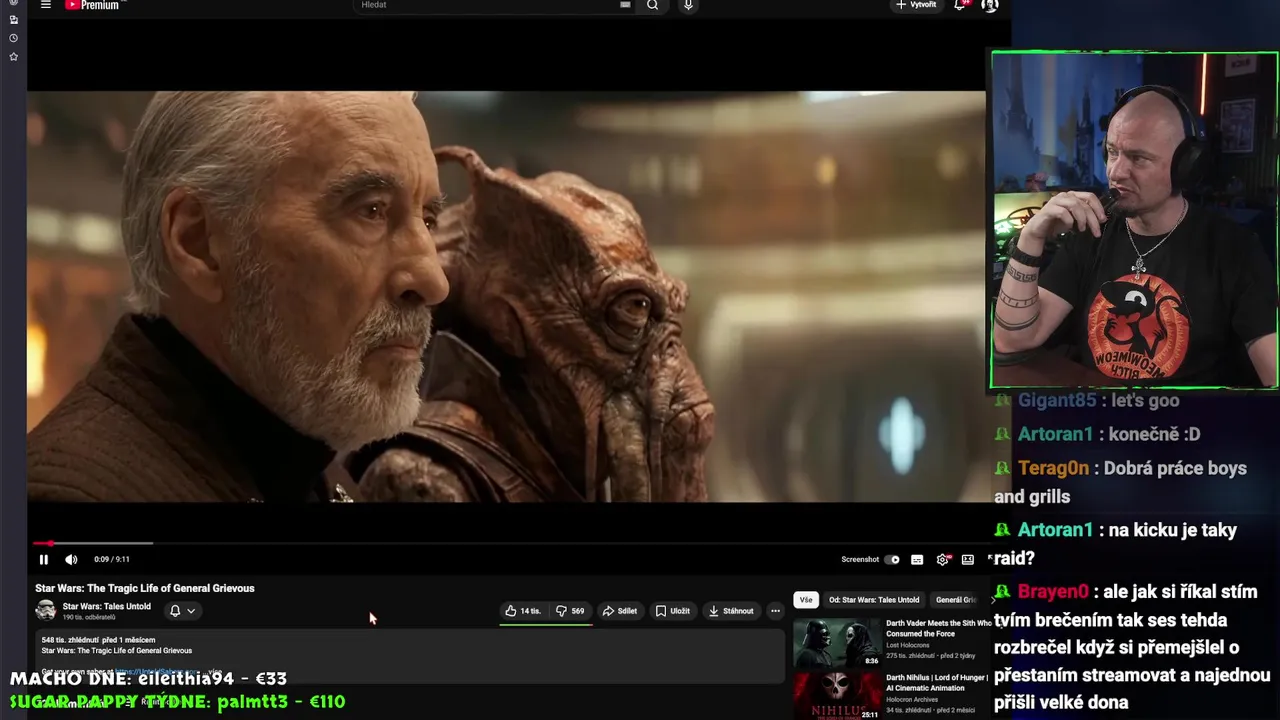Click the SUGAR PAPPY TÝDNE ticker text
1280x720 pixels.
pyautogui.click(x=177, y=702)
